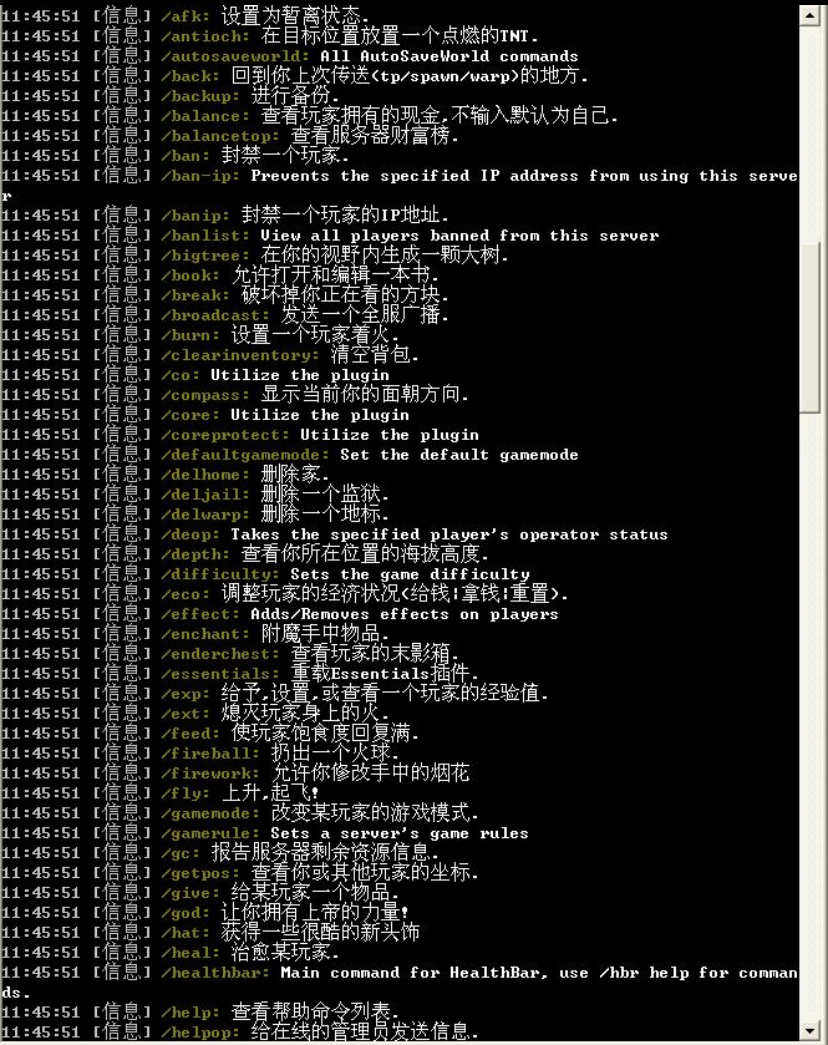Click the /afk command line
This screenshot has height=1045, width=828.
185,15
